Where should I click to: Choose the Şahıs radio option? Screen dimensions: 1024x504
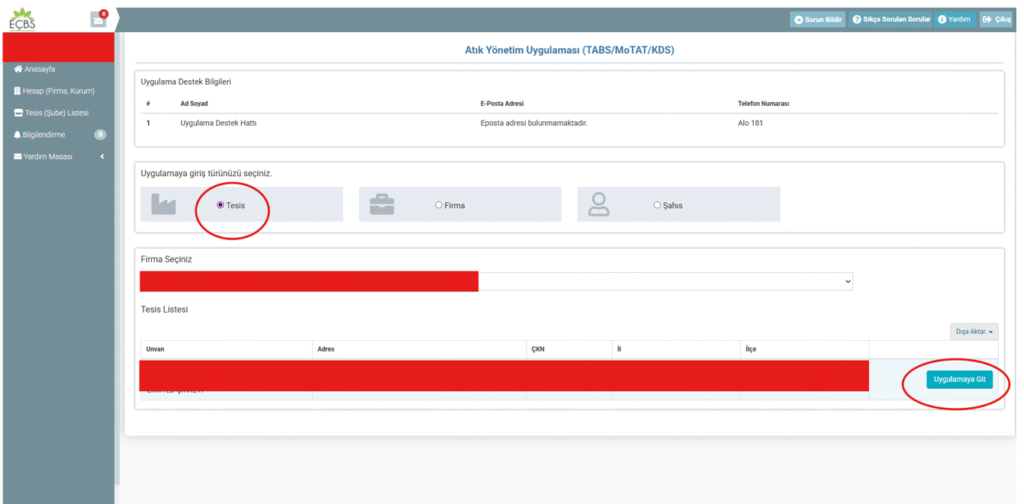[657, 205]
